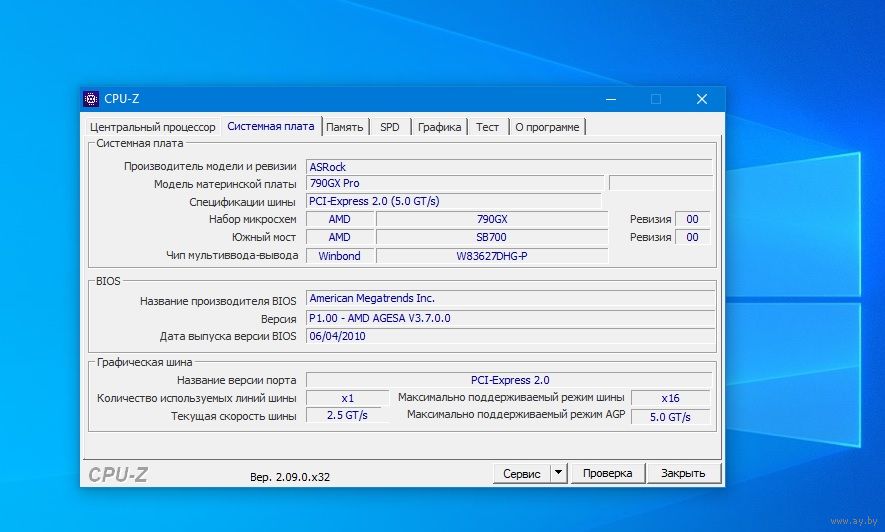Click the Текущая скорость шины label
This screenshot has width=885, height=532.
click(234, 416)
